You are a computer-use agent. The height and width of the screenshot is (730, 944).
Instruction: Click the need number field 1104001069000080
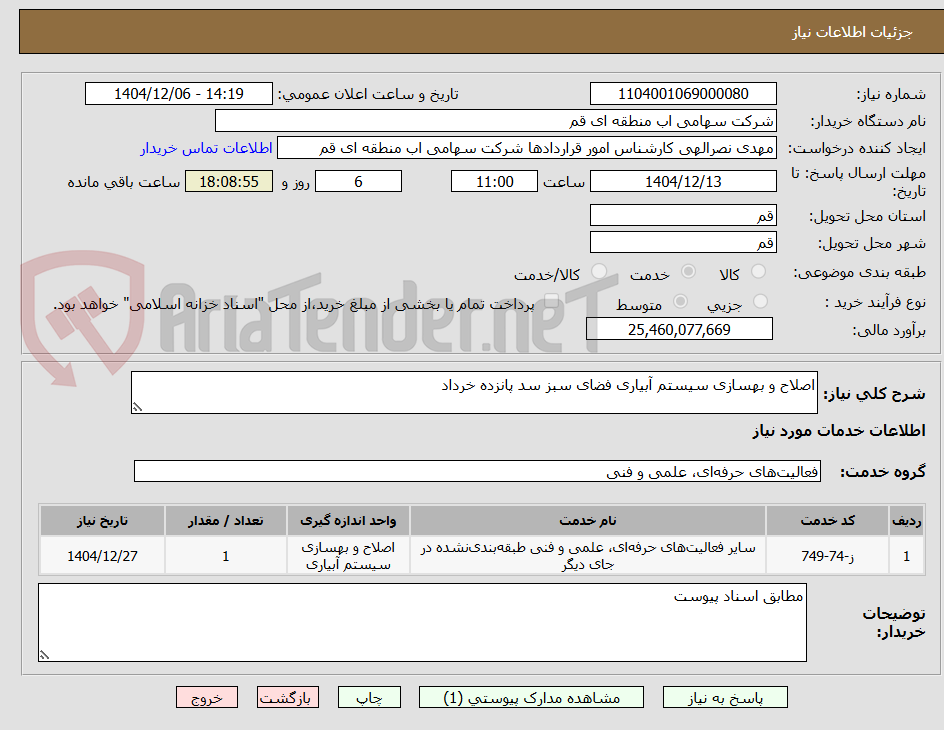click(x=683, y=94)
